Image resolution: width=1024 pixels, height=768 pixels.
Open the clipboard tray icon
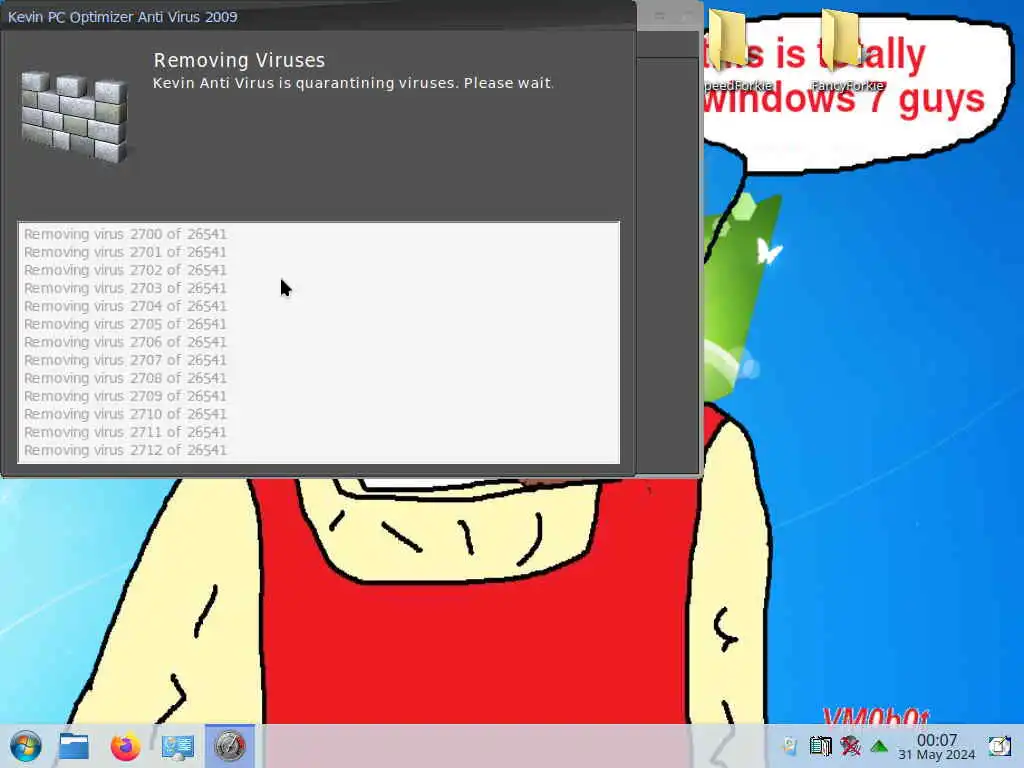tap(820, 746)
